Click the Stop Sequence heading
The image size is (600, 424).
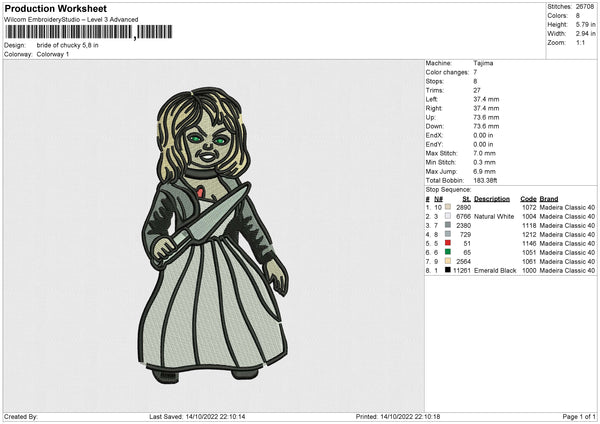(x=448, y=188)
